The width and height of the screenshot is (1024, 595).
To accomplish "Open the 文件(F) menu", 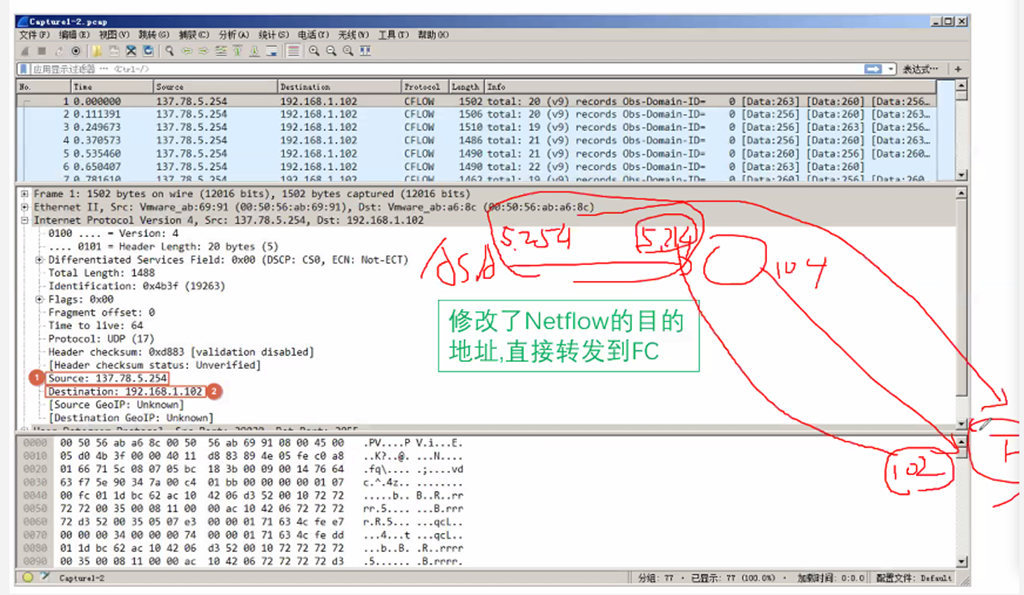I will [x=34, y=35].
